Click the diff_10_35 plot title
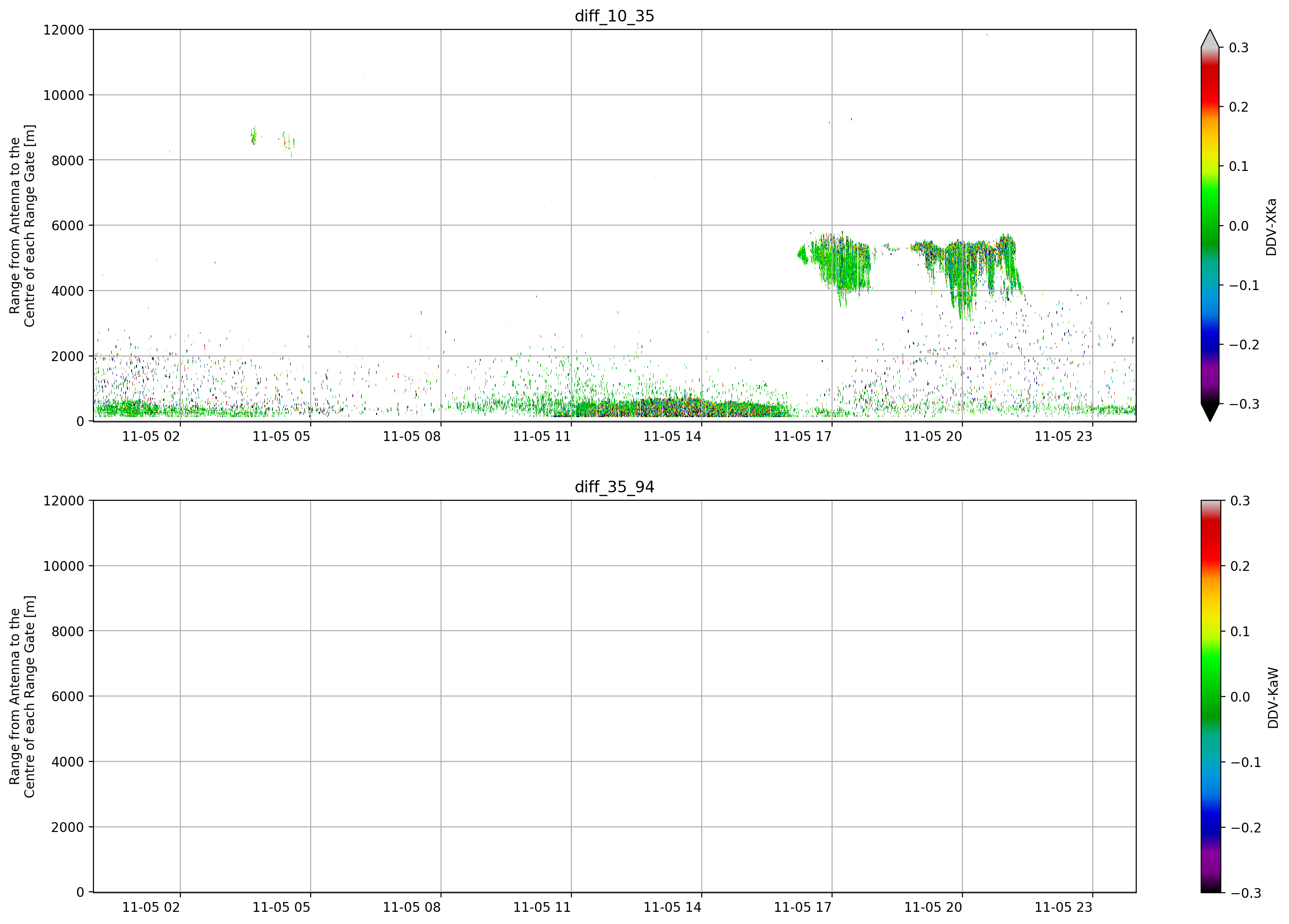 [614, 16]
